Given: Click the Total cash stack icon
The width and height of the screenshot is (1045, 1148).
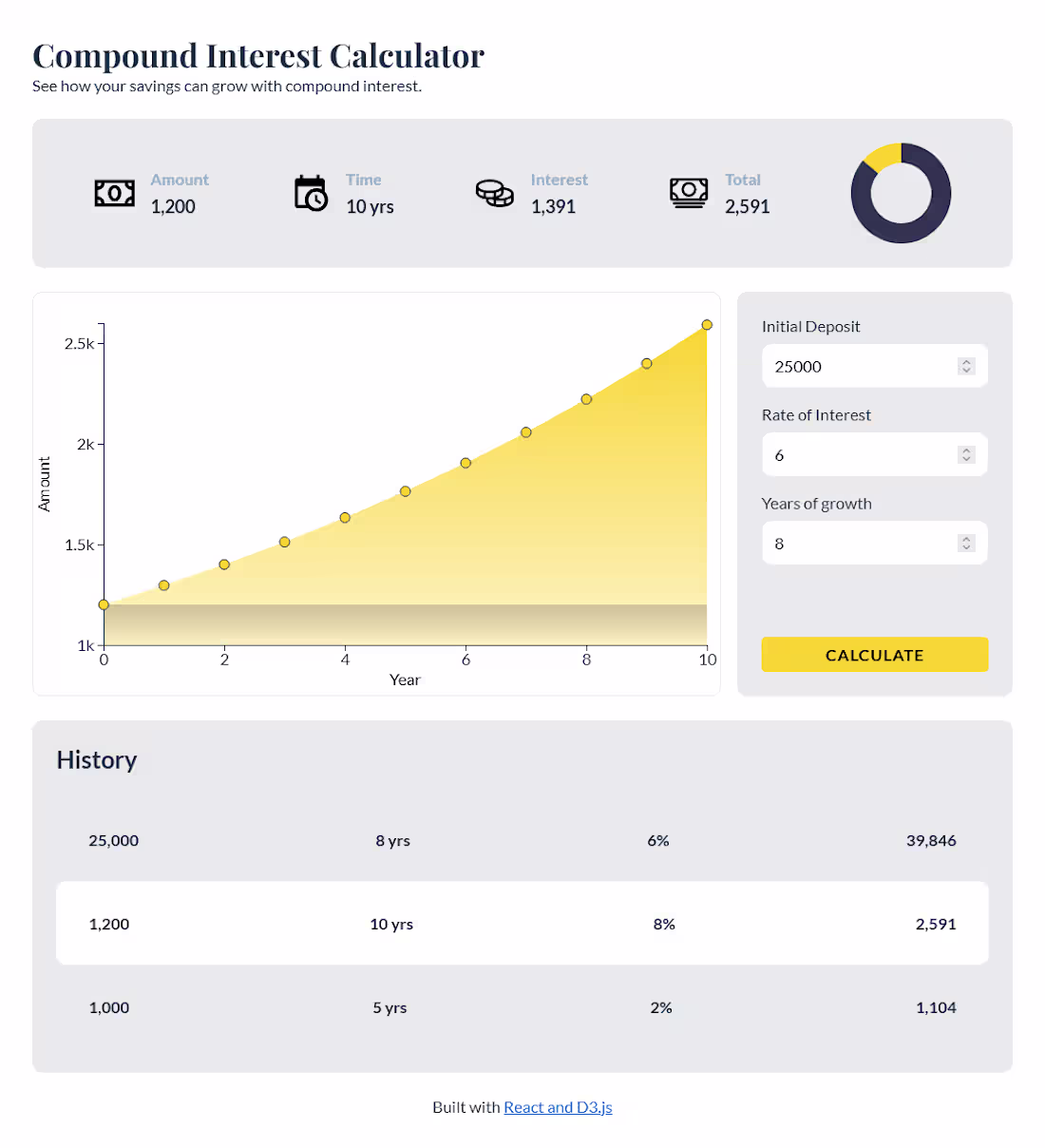Looking at the screenshot, I should [x=689, y=193].
